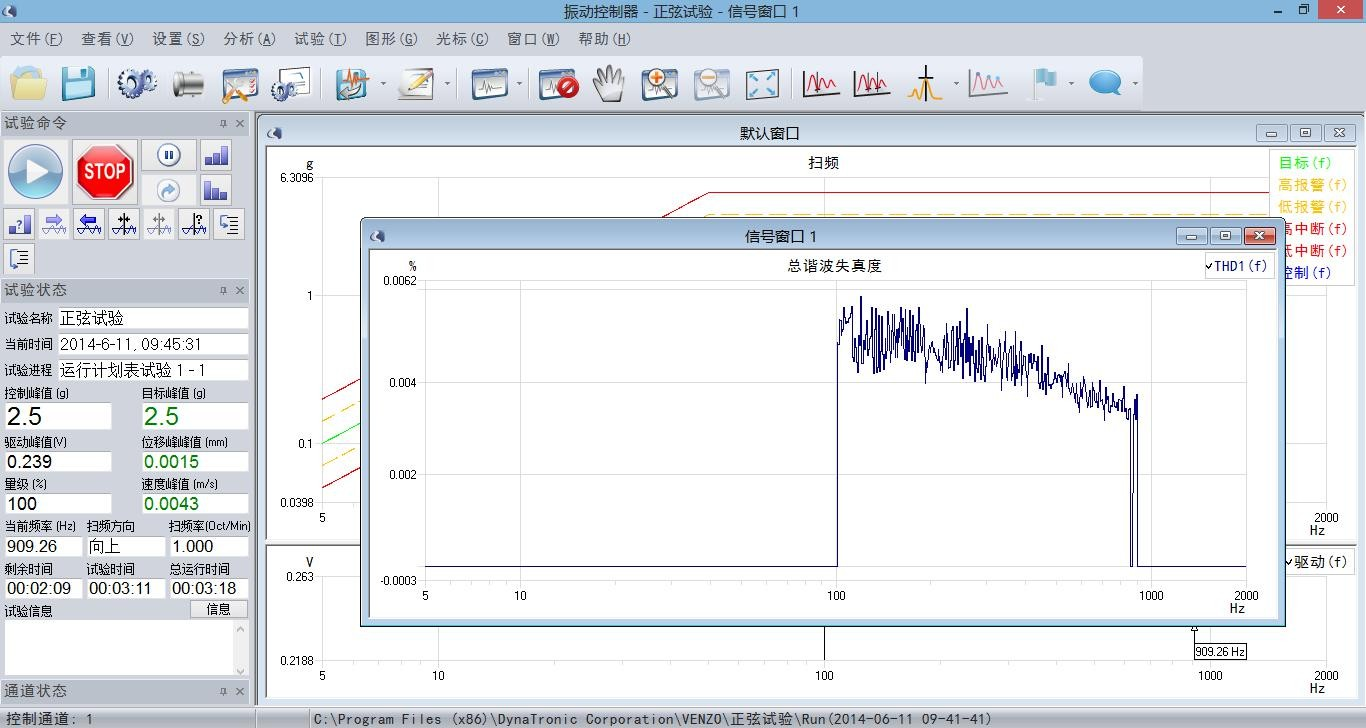
Task: Open the 光标(C) menu
Action: click(462, 39)
